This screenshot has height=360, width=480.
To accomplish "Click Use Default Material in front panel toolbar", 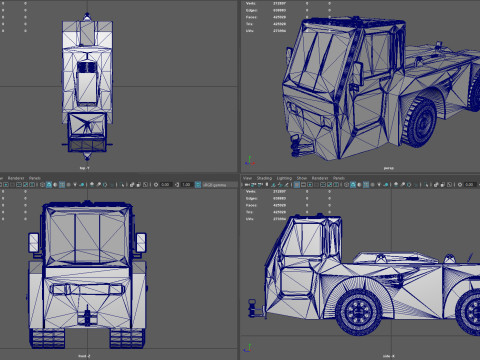I will (55, 185).
